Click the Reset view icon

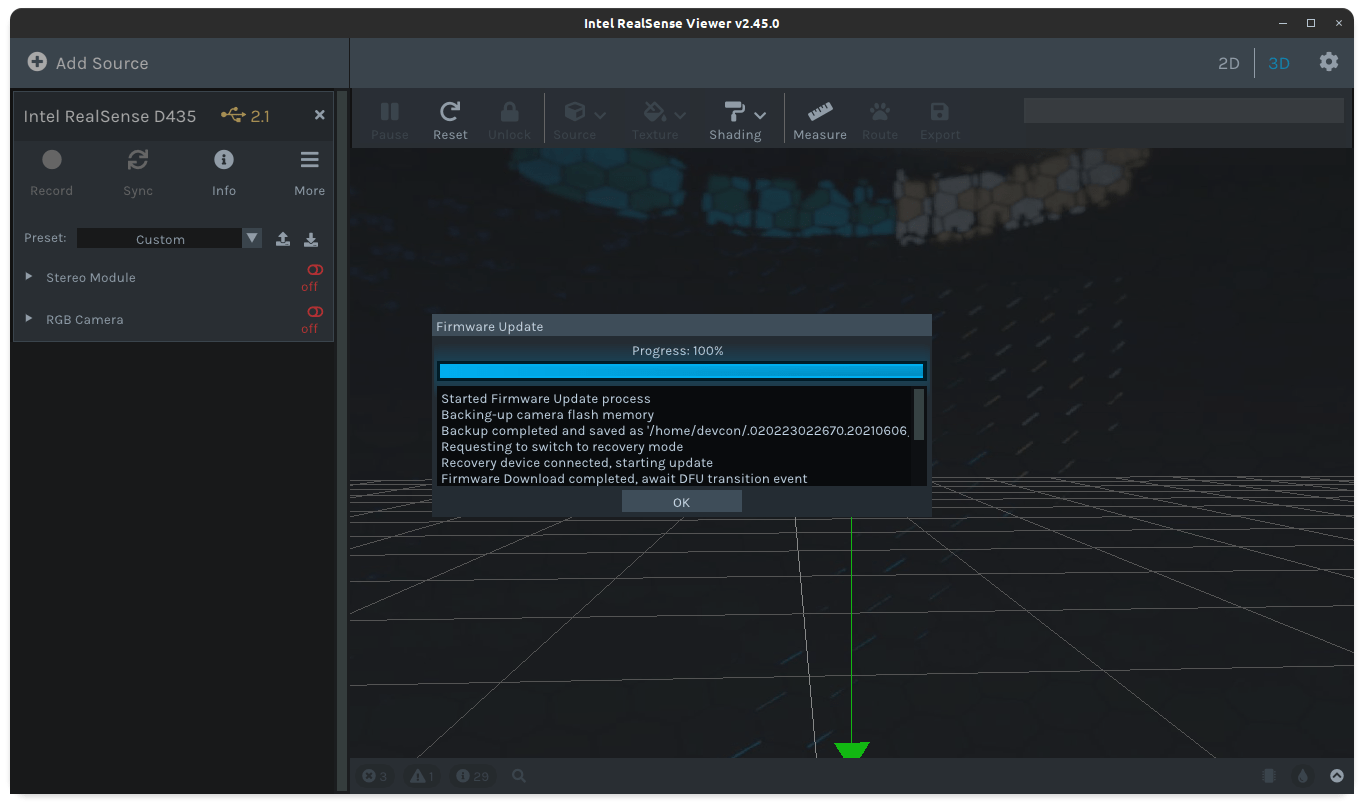click(450, 112)
